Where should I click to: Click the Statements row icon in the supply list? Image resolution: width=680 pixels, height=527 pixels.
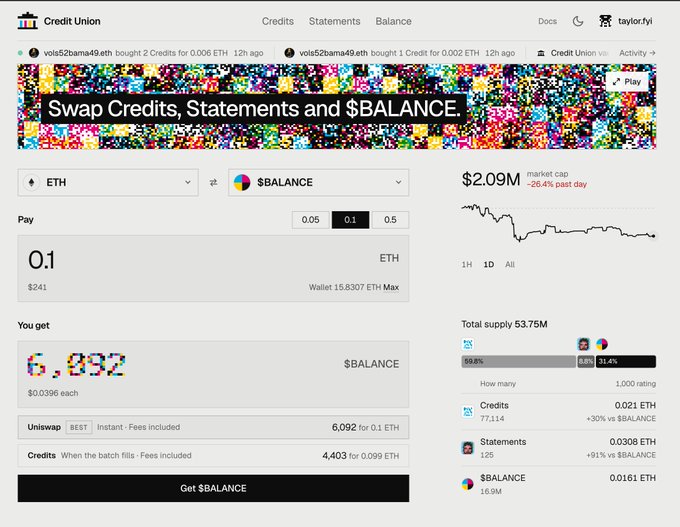coord(468,448)
